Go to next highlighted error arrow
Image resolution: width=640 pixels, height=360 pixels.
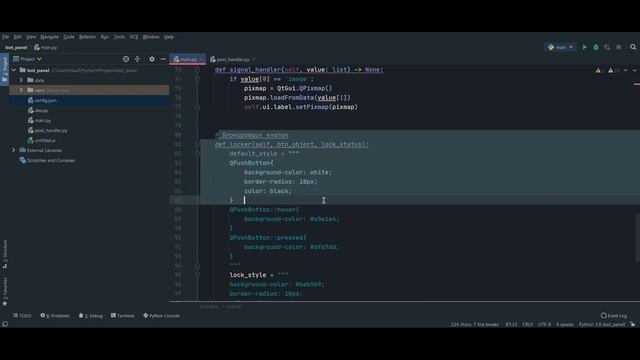click(634, 70)
